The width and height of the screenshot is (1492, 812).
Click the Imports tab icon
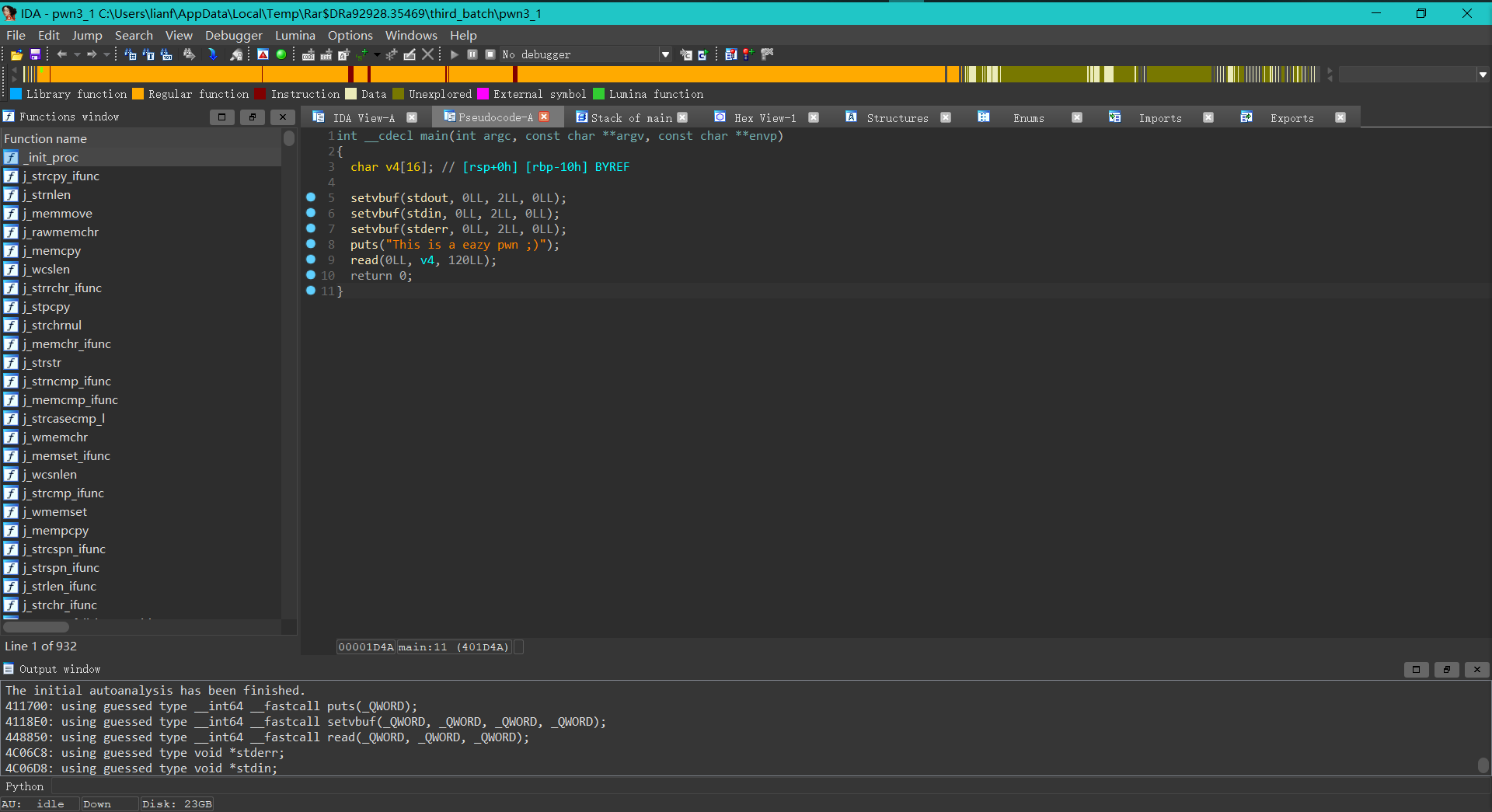tap(1114, 117)
